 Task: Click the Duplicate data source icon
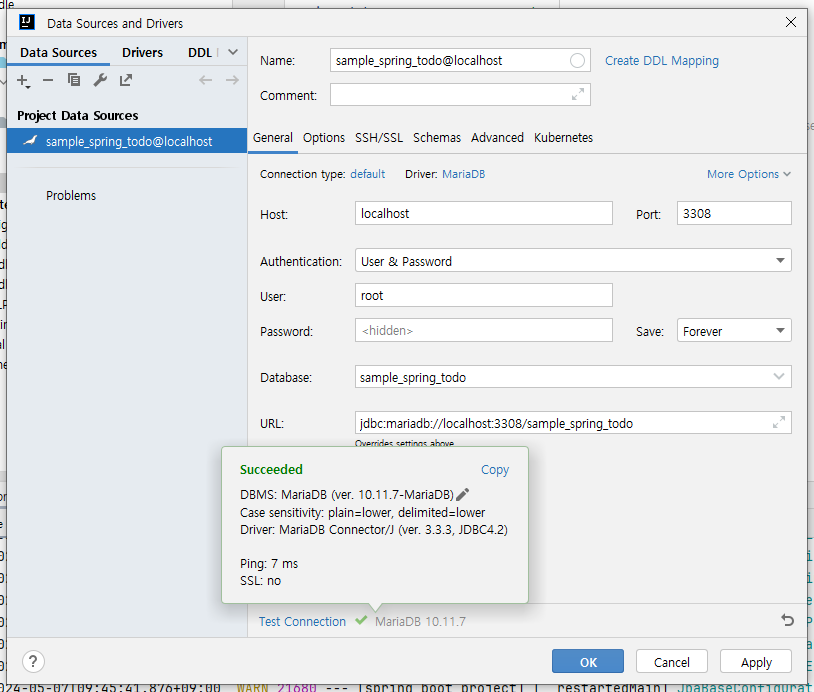click(74, 80)
